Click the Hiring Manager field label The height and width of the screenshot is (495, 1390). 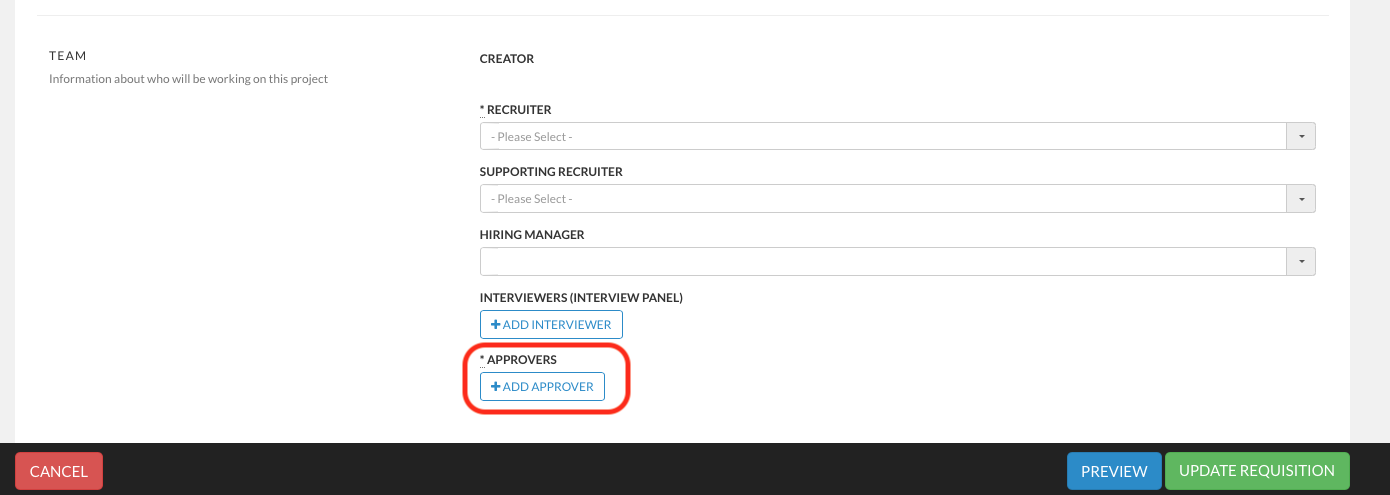click(532, 235)
